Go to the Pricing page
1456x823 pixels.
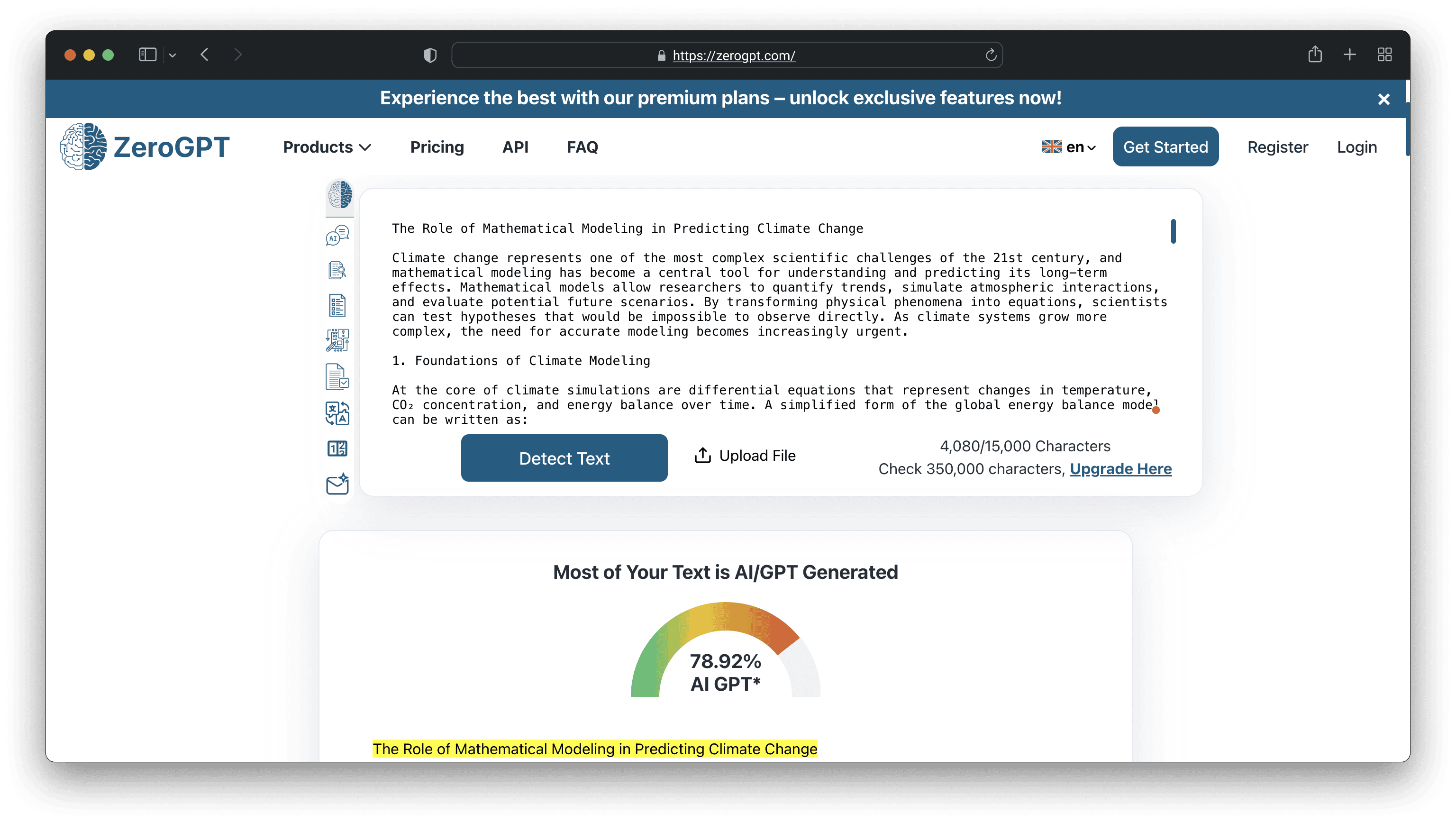[x=437, y=147]
